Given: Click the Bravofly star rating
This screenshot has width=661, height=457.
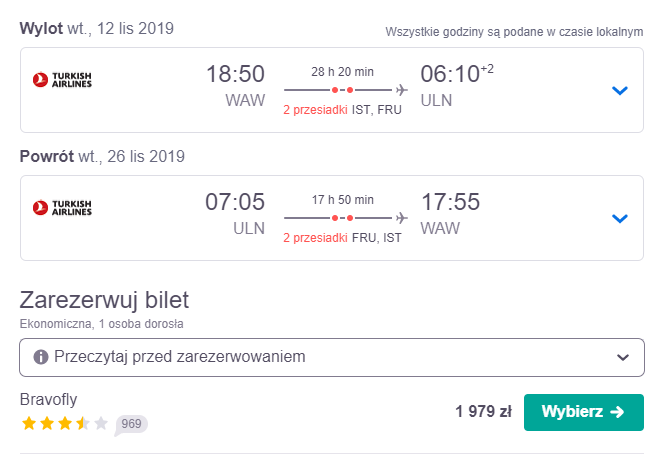Looking at the screenshot, I should (x=64, y=423).
